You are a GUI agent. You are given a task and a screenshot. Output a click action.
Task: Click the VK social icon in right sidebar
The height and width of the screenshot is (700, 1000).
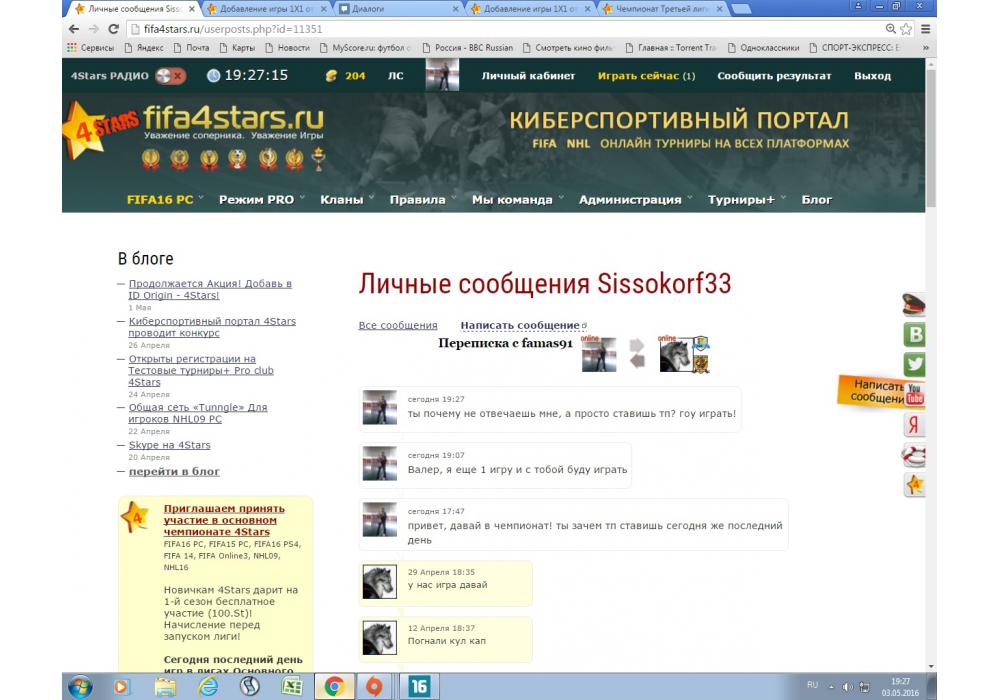point(914,335)
